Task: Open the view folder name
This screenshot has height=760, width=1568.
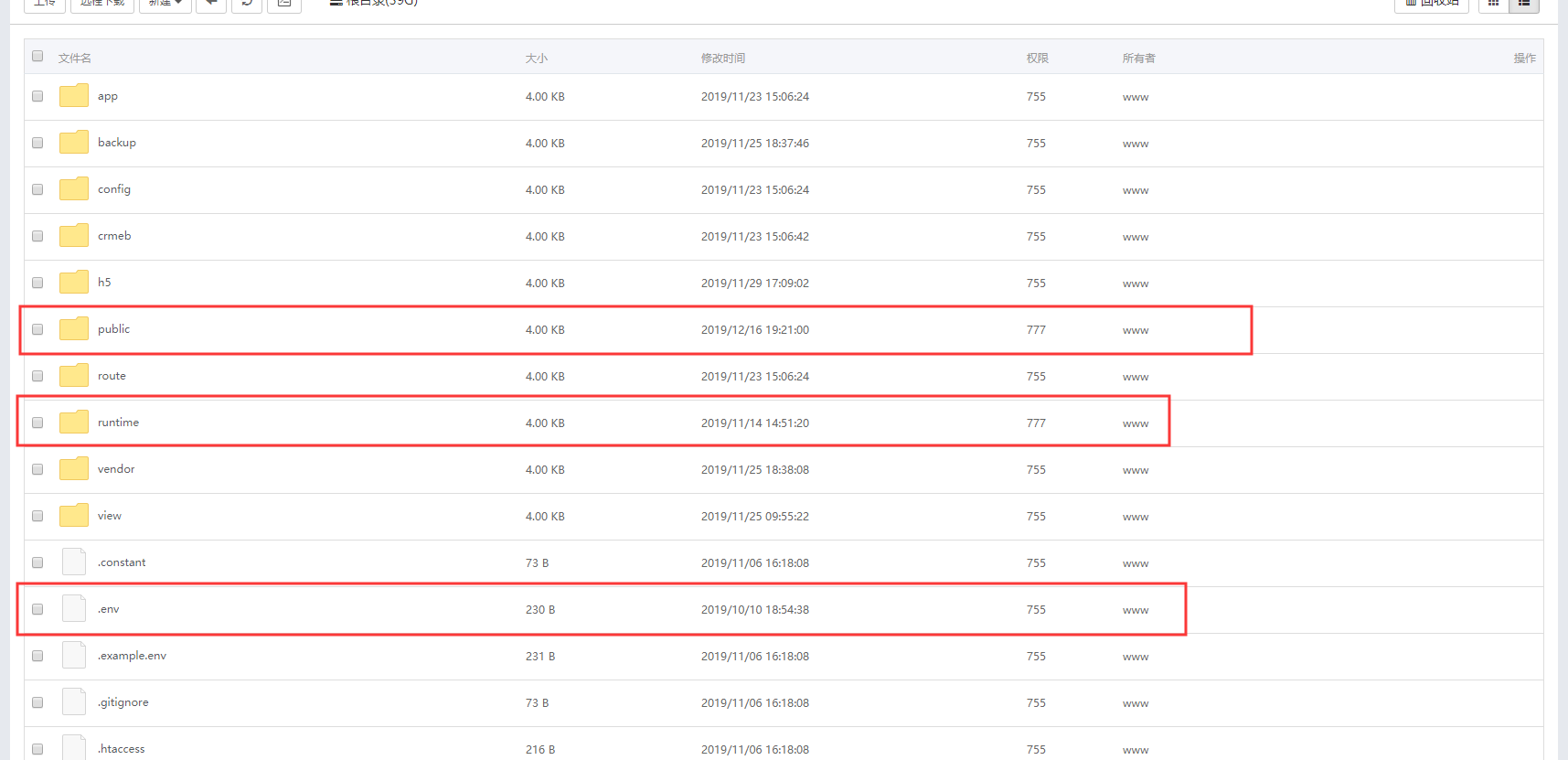Action: [110, 516]
